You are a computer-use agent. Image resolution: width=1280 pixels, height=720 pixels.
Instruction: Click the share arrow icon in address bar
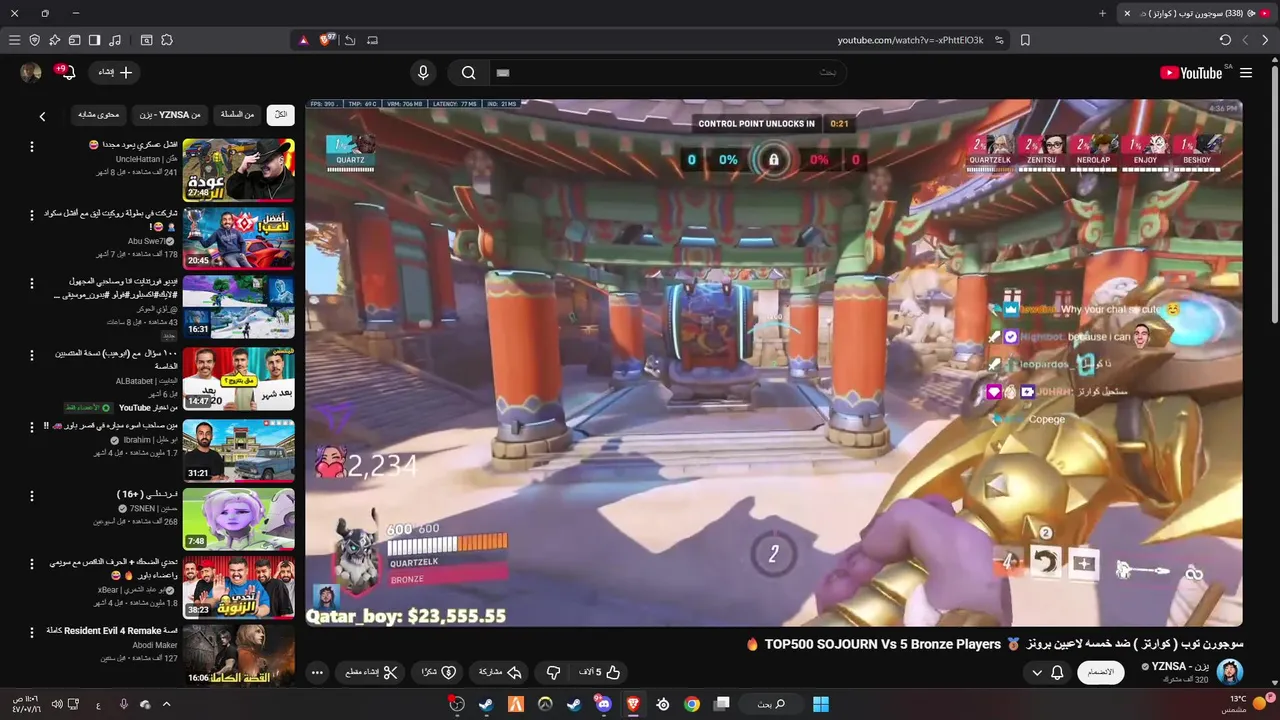pyautogui.click(x=350, y=40)
